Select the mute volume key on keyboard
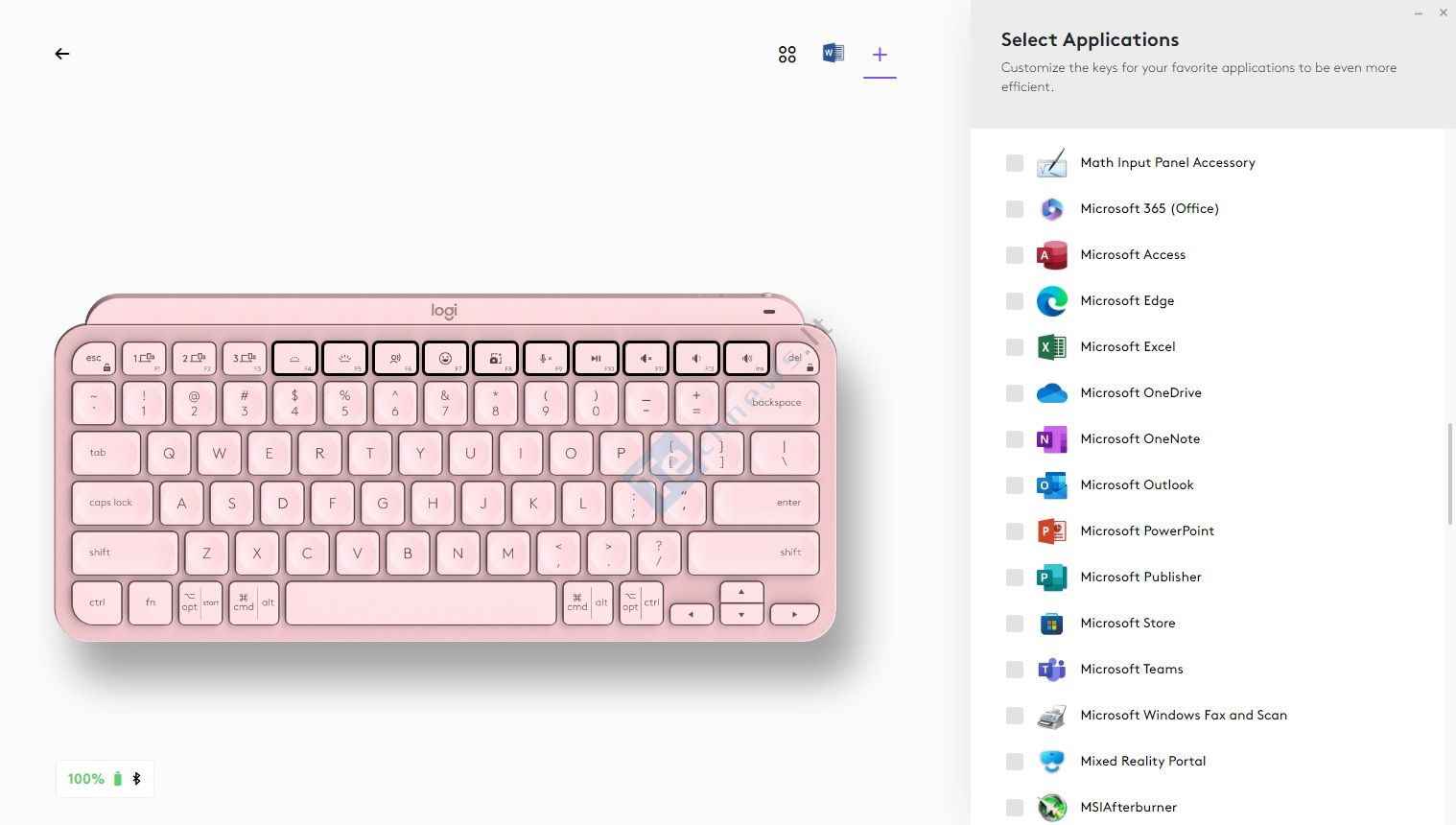Viewport: 1456px width, 825px height. coord(646,359)
